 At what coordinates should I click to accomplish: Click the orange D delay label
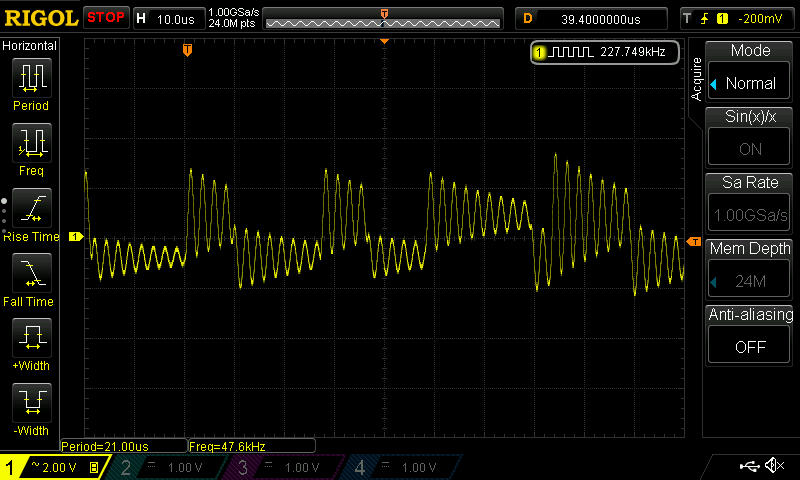528,19
